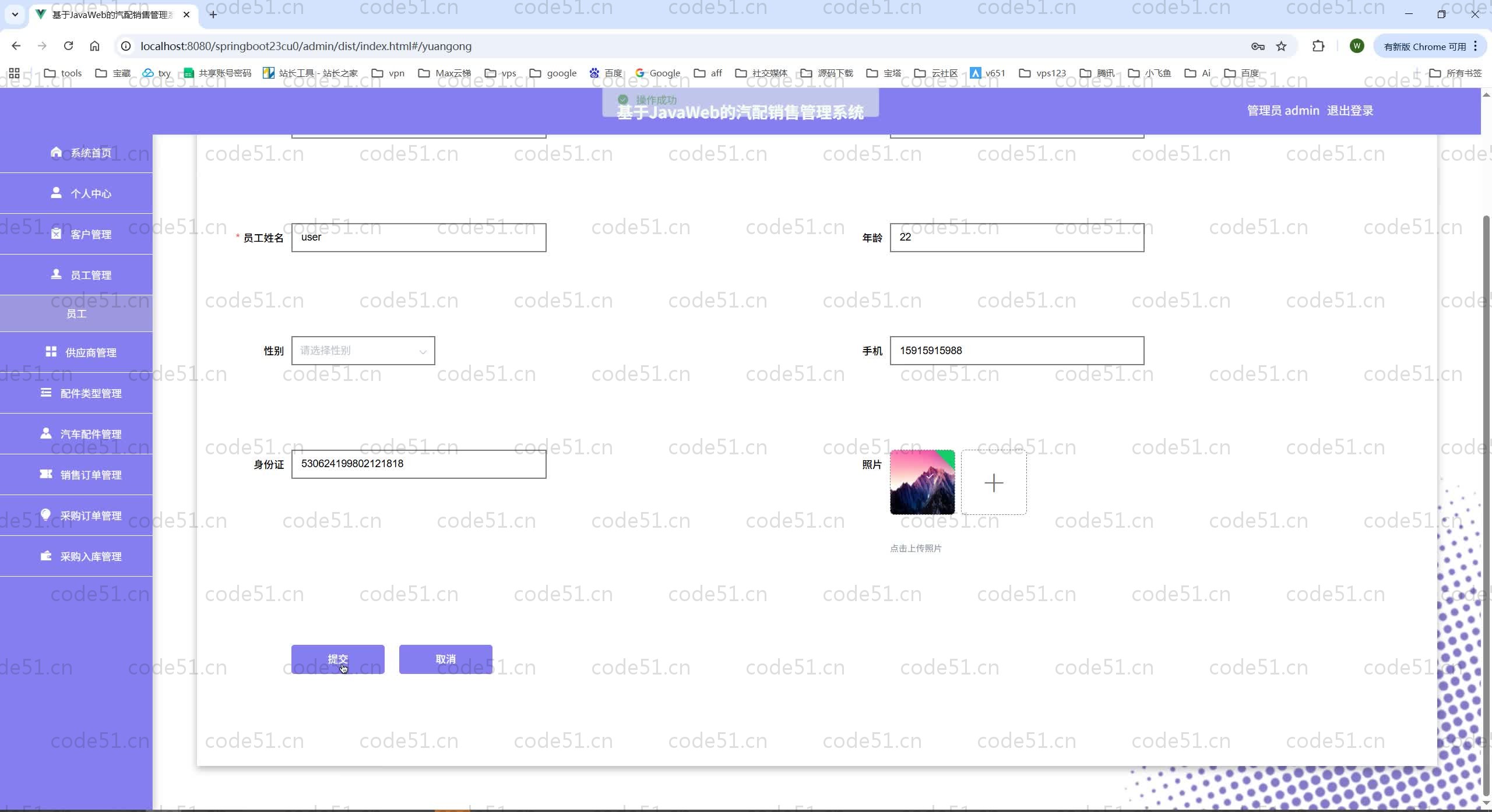This screenshot has height=812, width=1492.
Task: Click the person icon beside 个人中心
Action: click(56, 193)
